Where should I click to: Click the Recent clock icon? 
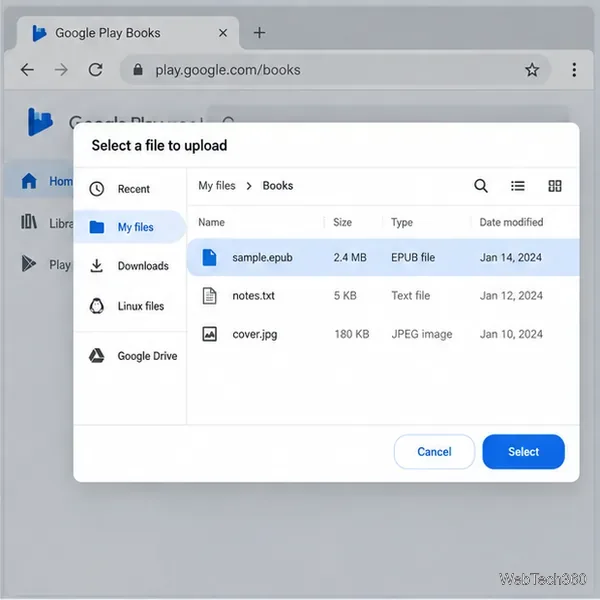tap(96, 189)
